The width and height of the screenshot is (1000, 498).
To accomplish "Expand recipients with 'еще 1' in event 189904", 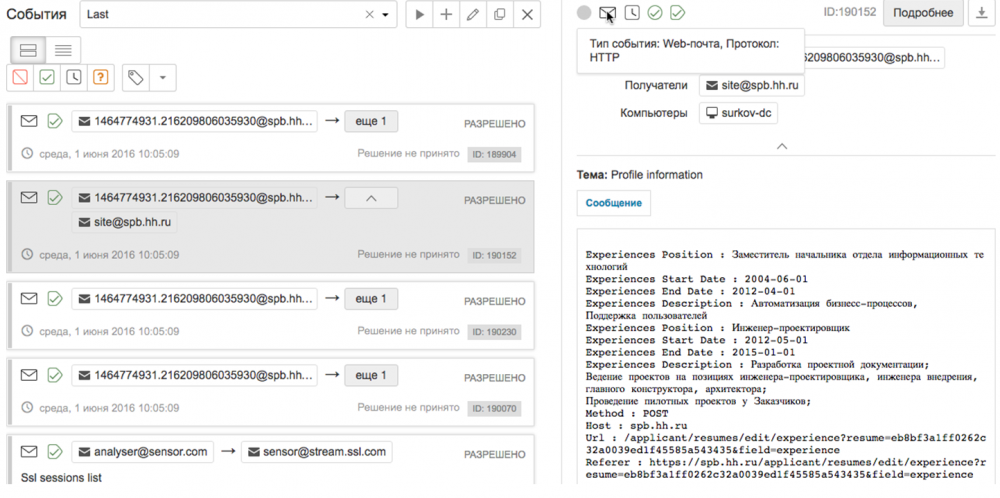I will pyautogui.click(x=371, y=122).
